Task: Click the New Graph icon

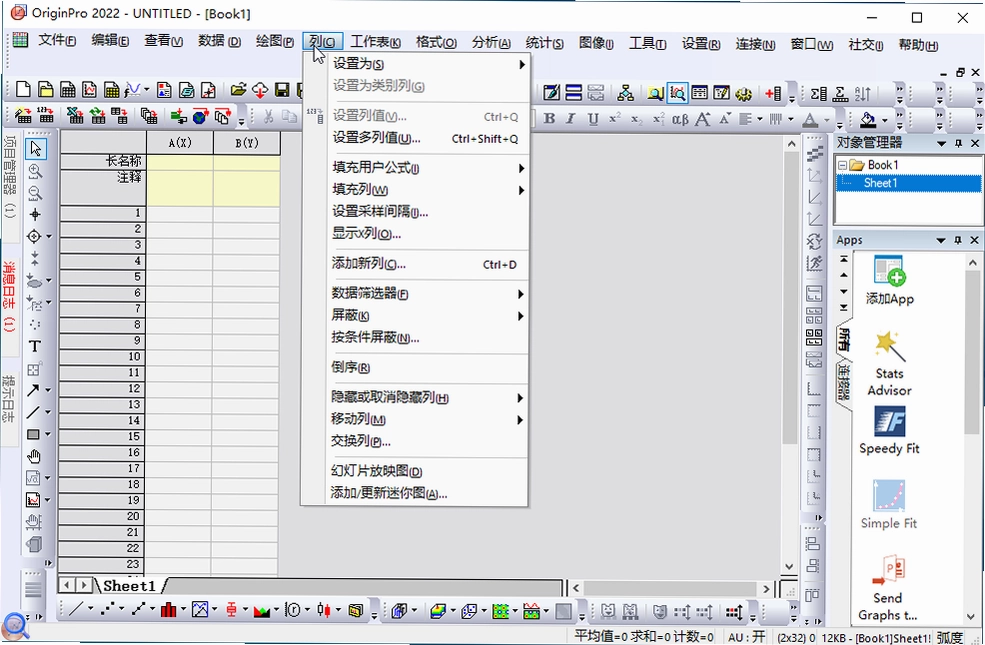Action: [x=89, y=90]
